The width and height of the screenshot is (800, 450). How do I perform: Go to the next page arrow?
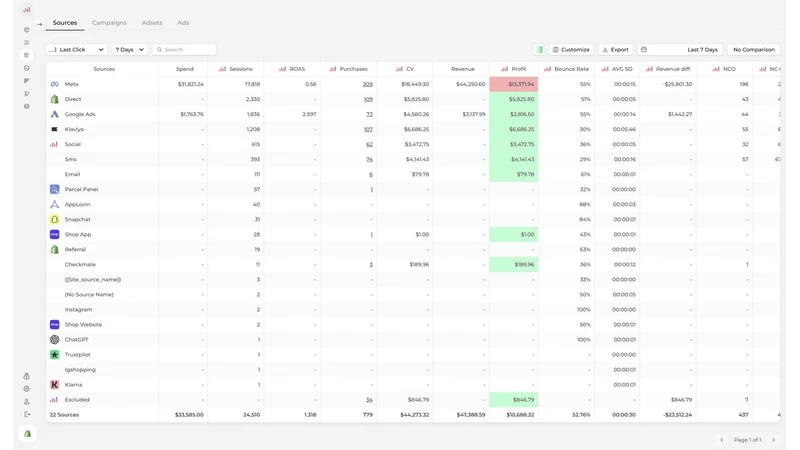click(x=773, y=440)
